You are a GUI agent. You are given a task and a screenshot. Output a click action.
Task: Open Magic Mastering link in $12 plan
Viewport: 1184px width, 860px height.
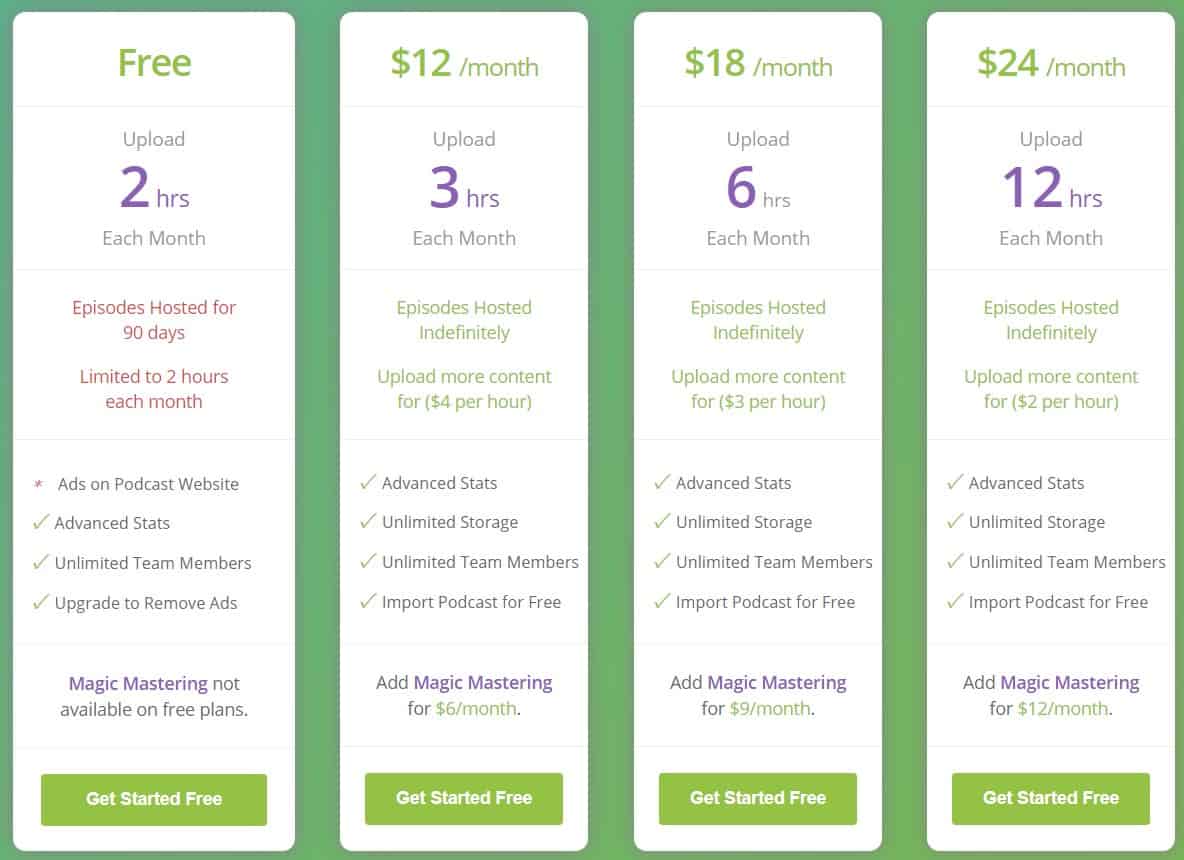tap(483, 683)
